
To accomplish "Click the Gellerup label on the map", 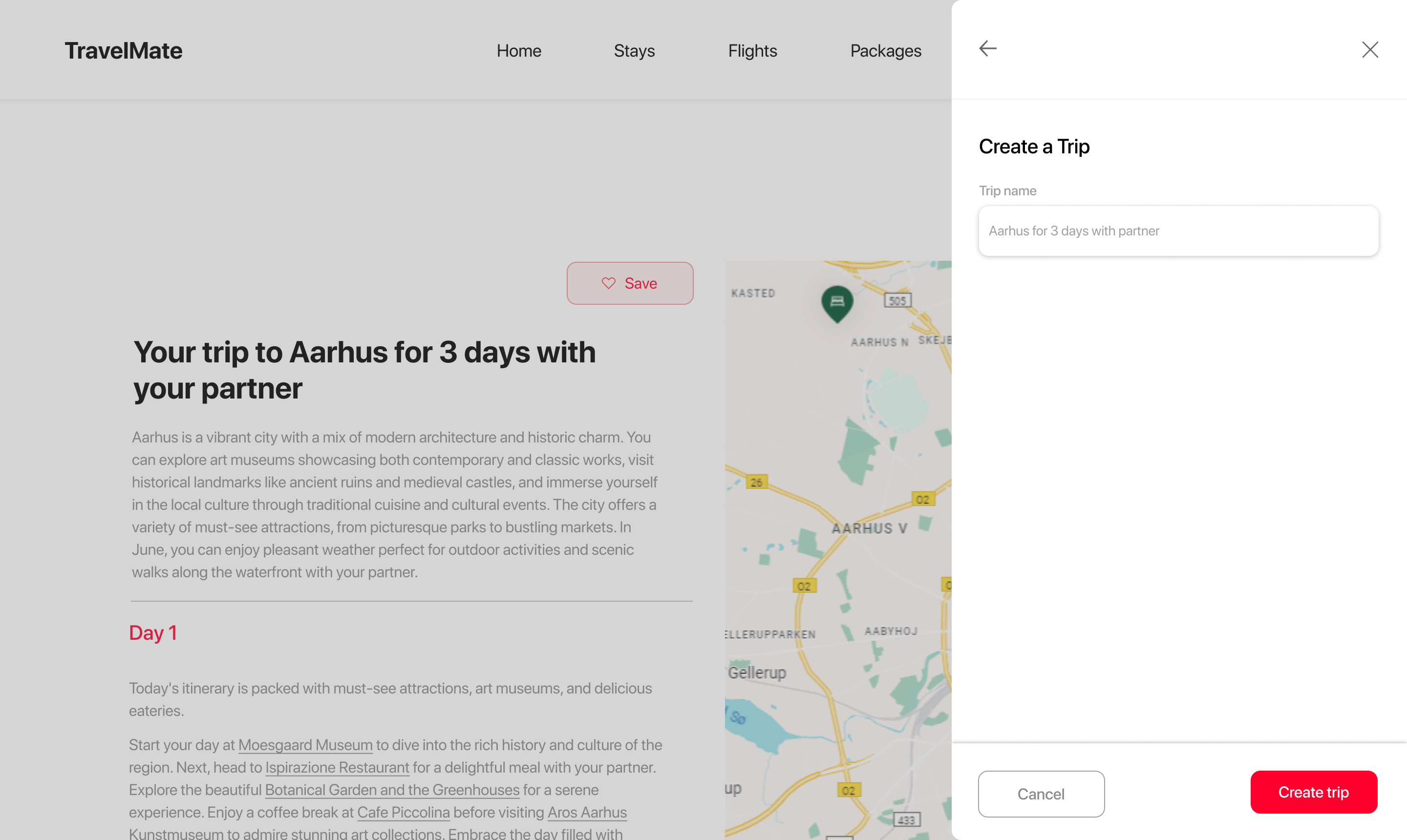I will click(757, 672).
